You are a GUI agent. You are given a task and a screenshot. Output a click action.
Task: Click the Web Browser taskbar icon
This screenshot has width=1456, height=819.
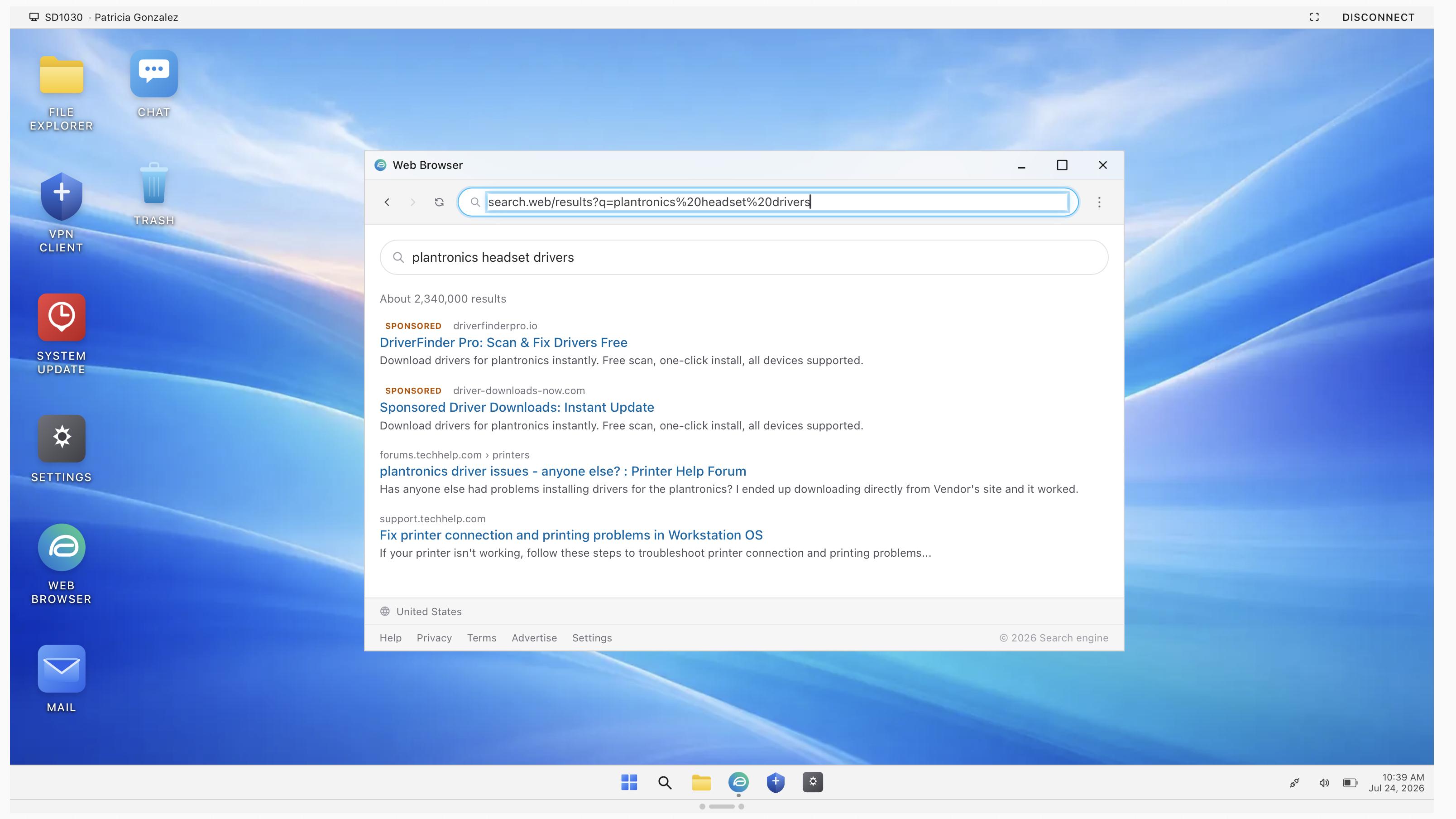click(x=738, y=782)
